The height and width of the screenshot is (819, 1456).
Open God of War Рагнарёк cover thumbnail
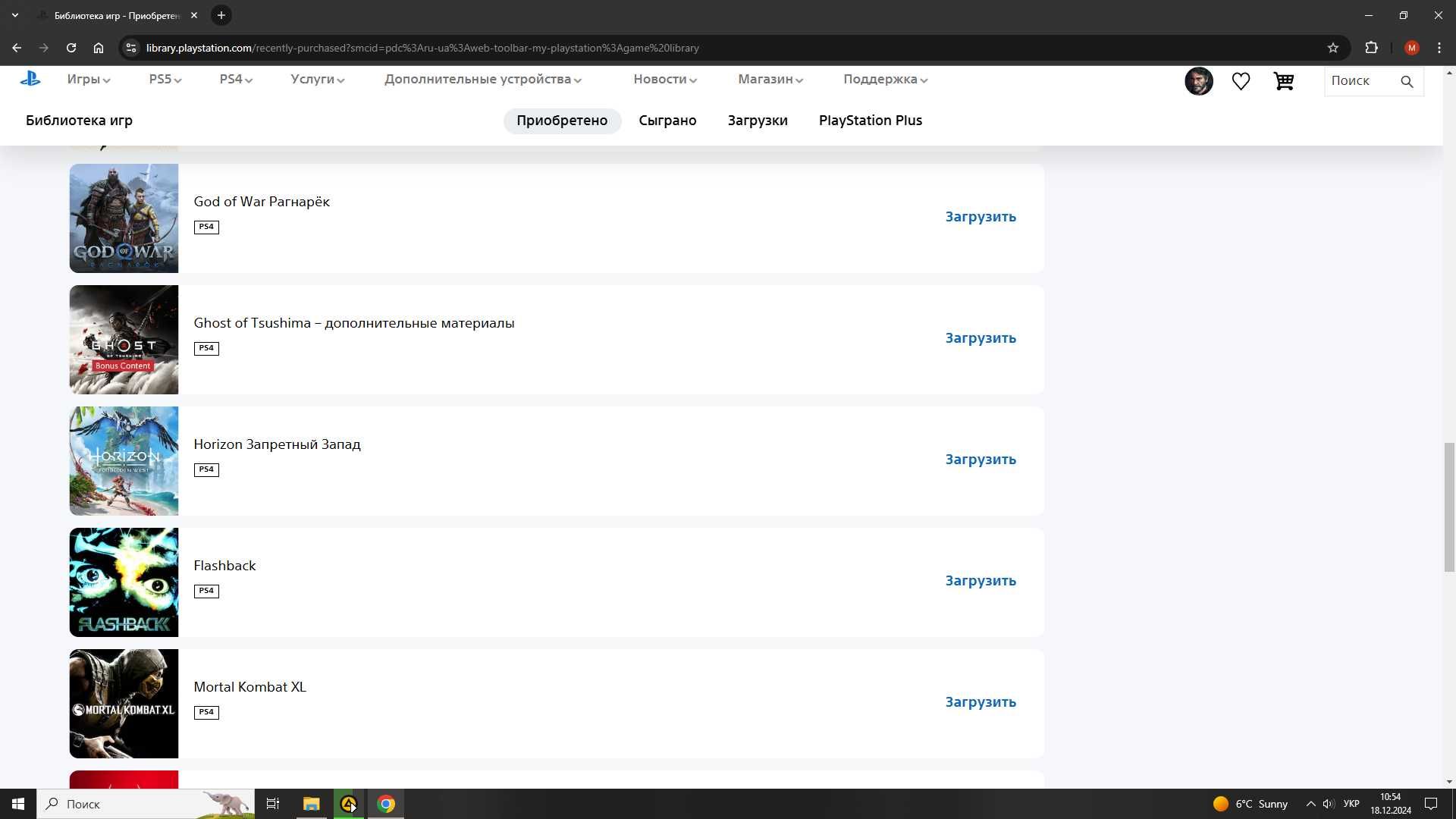tap(124, 218)
